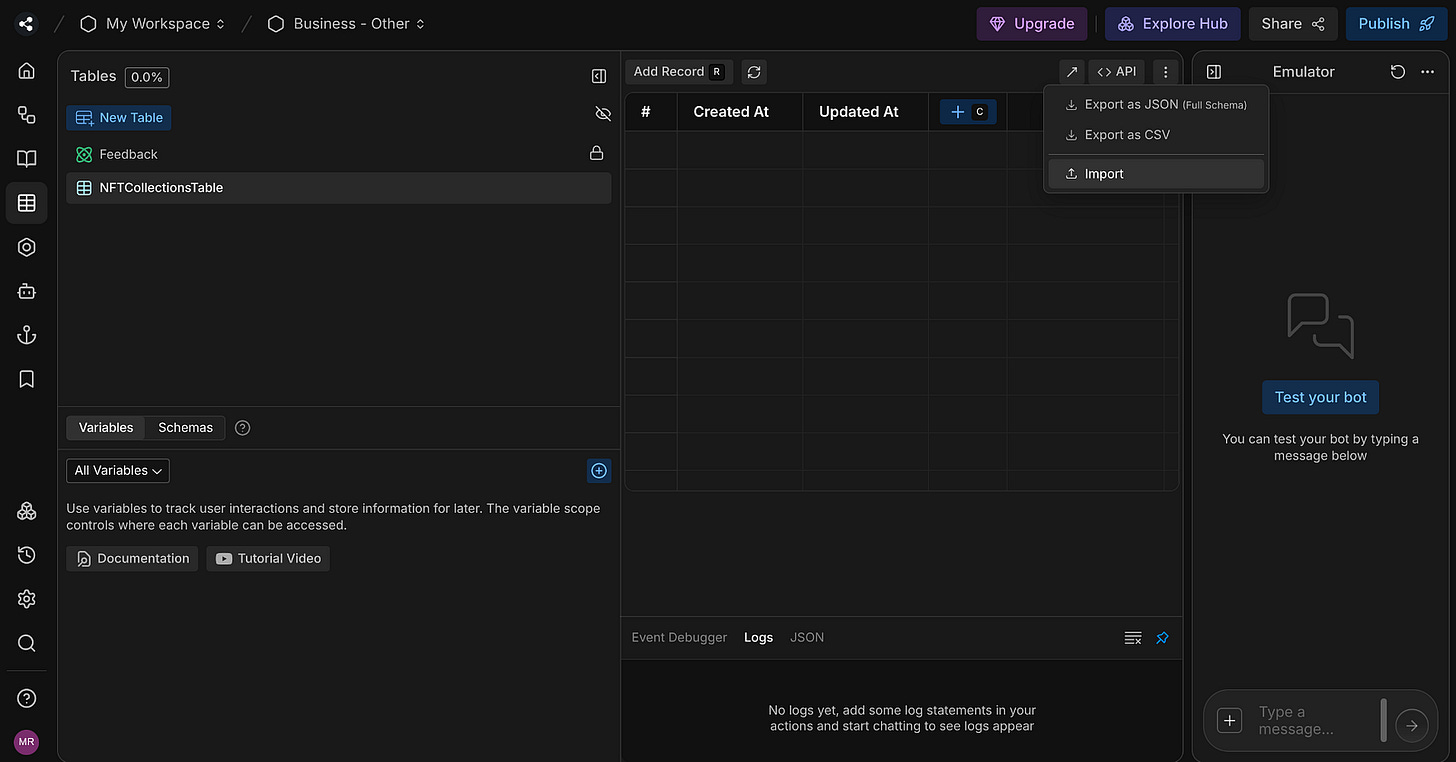
Task: Click the anchor Hooks icon in sidebar
Action: tap(27, 335)
